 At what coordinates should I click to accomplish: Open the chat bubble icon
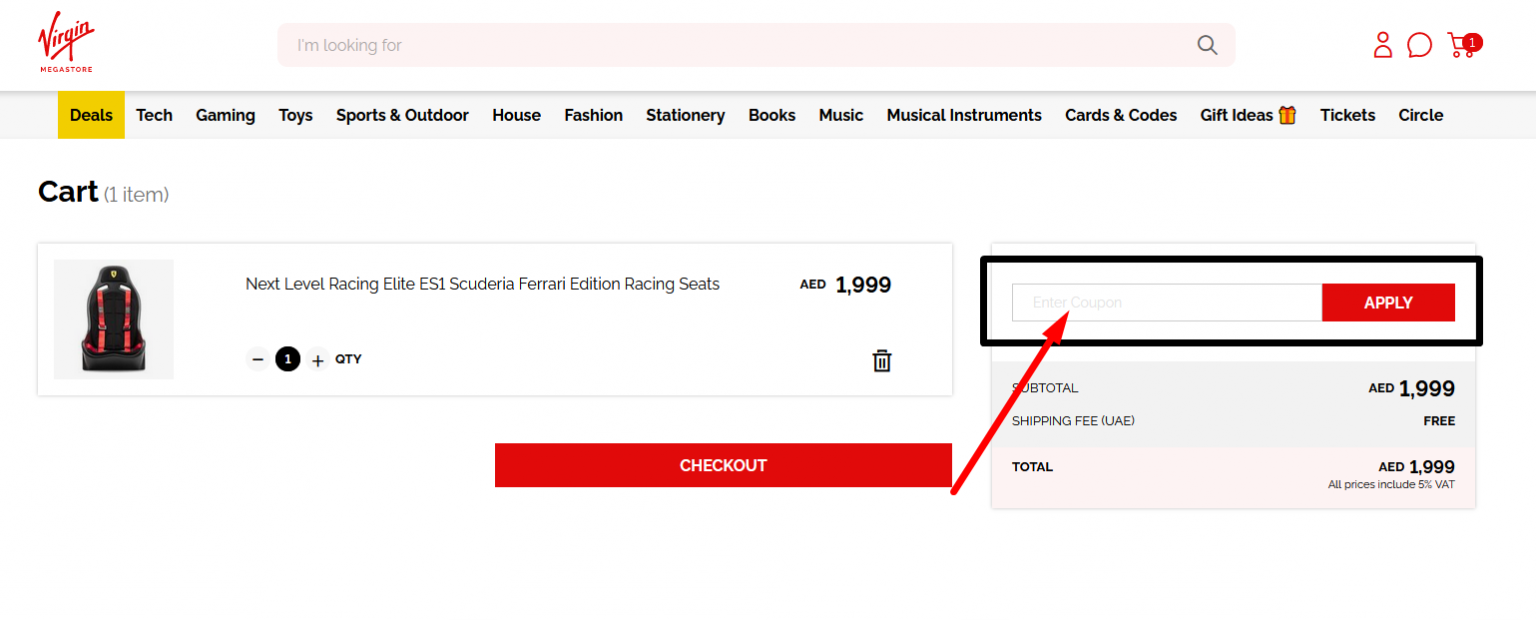[x=1419, y=45]
